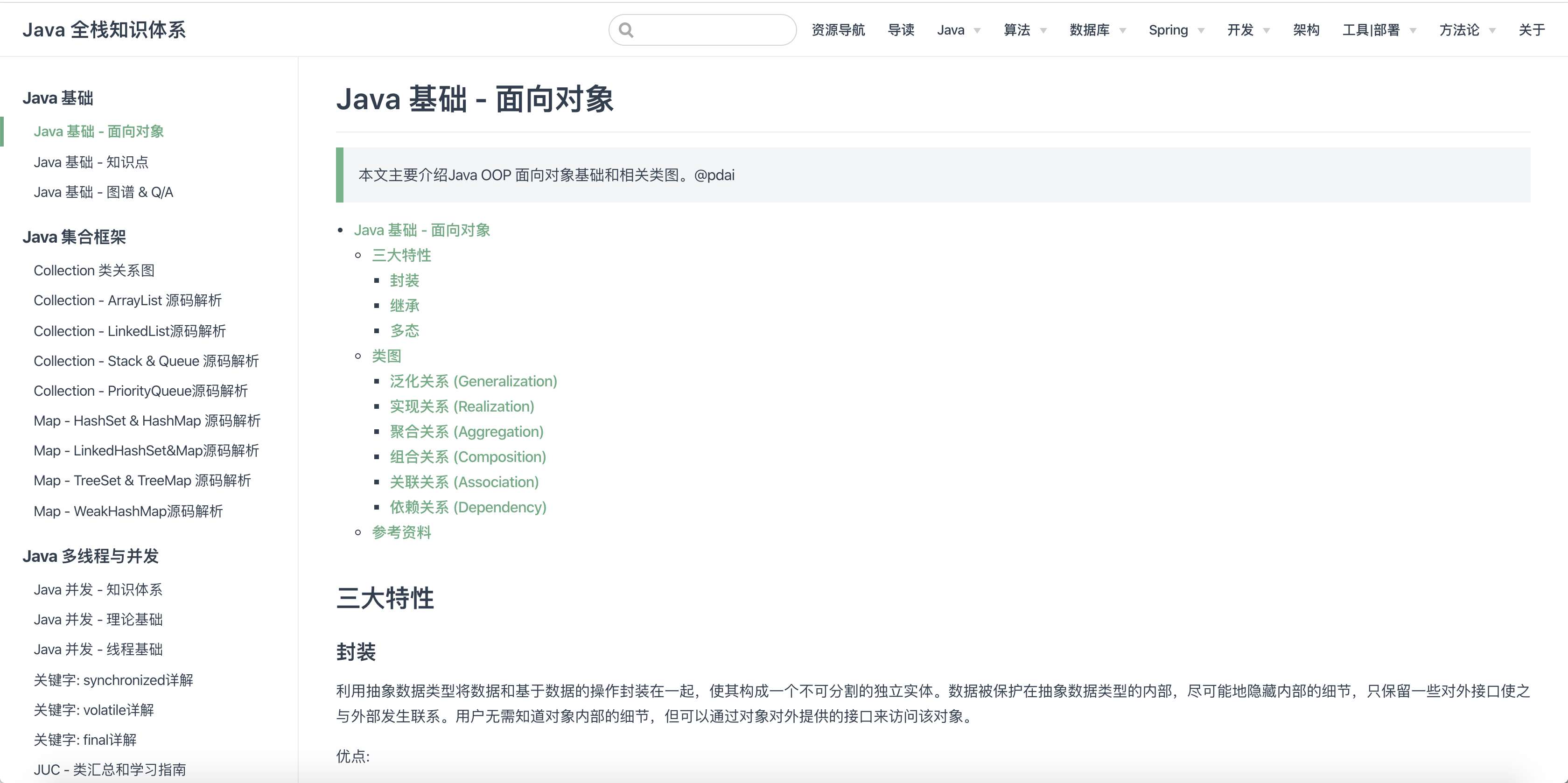Open the 工具|部署 dropdown menu

tap(1379, 30)
